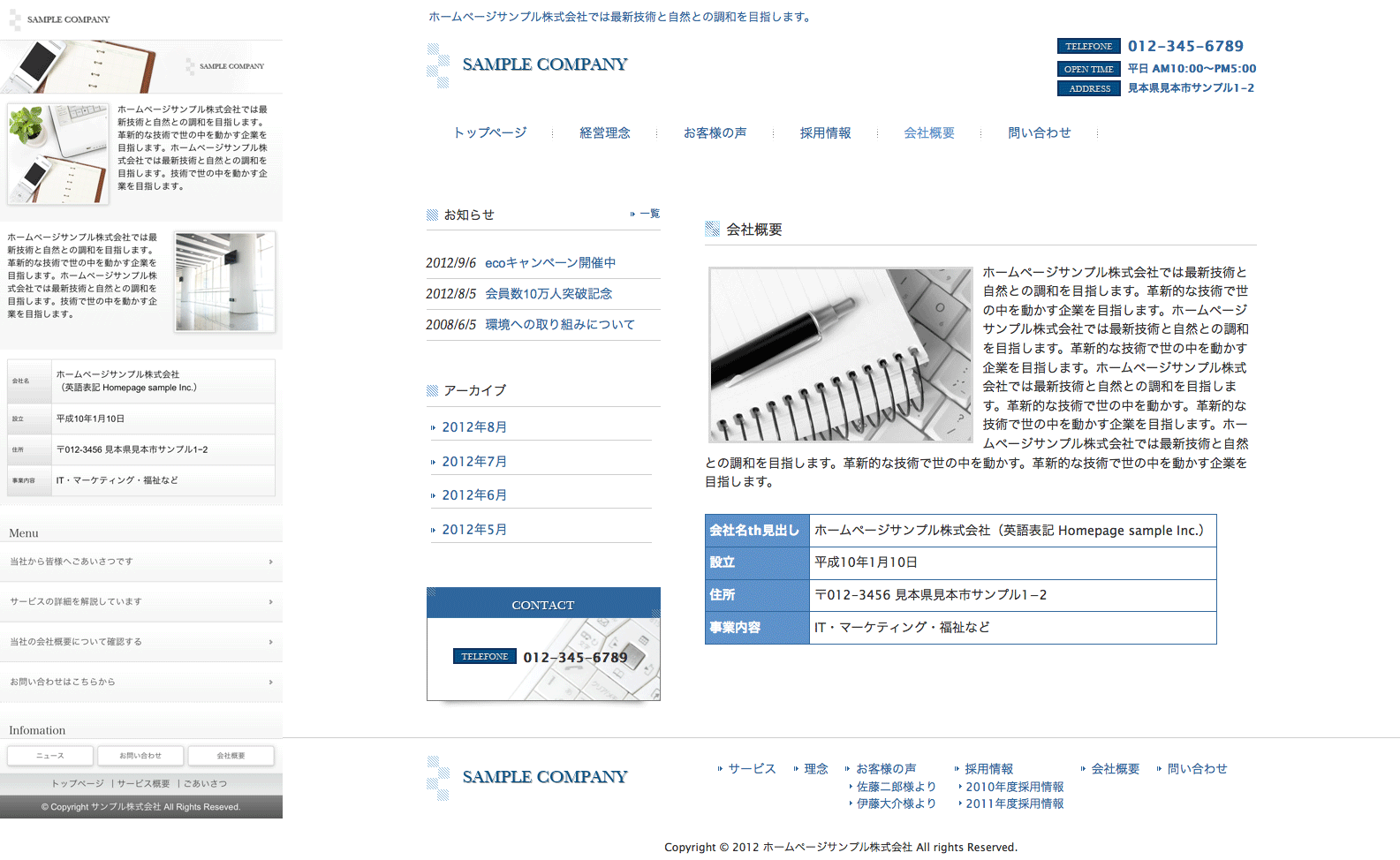Expand 当社から皆様へごあいさつです menu item
Screen dimensions: 1400x860
click(x=141, y=562)
